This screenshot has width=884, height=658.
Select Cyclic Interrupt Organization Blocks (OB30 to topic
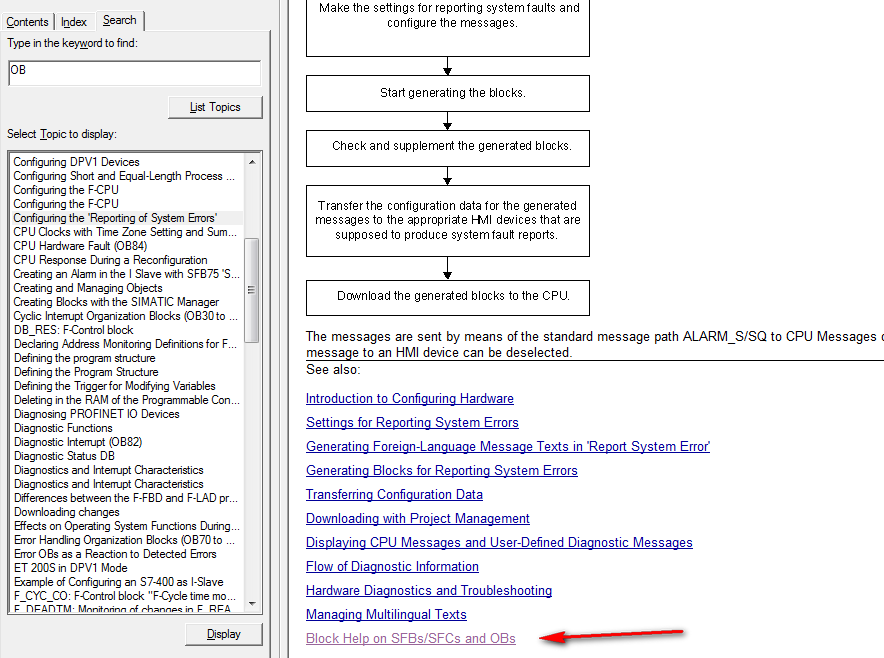(x=125, y=316)
